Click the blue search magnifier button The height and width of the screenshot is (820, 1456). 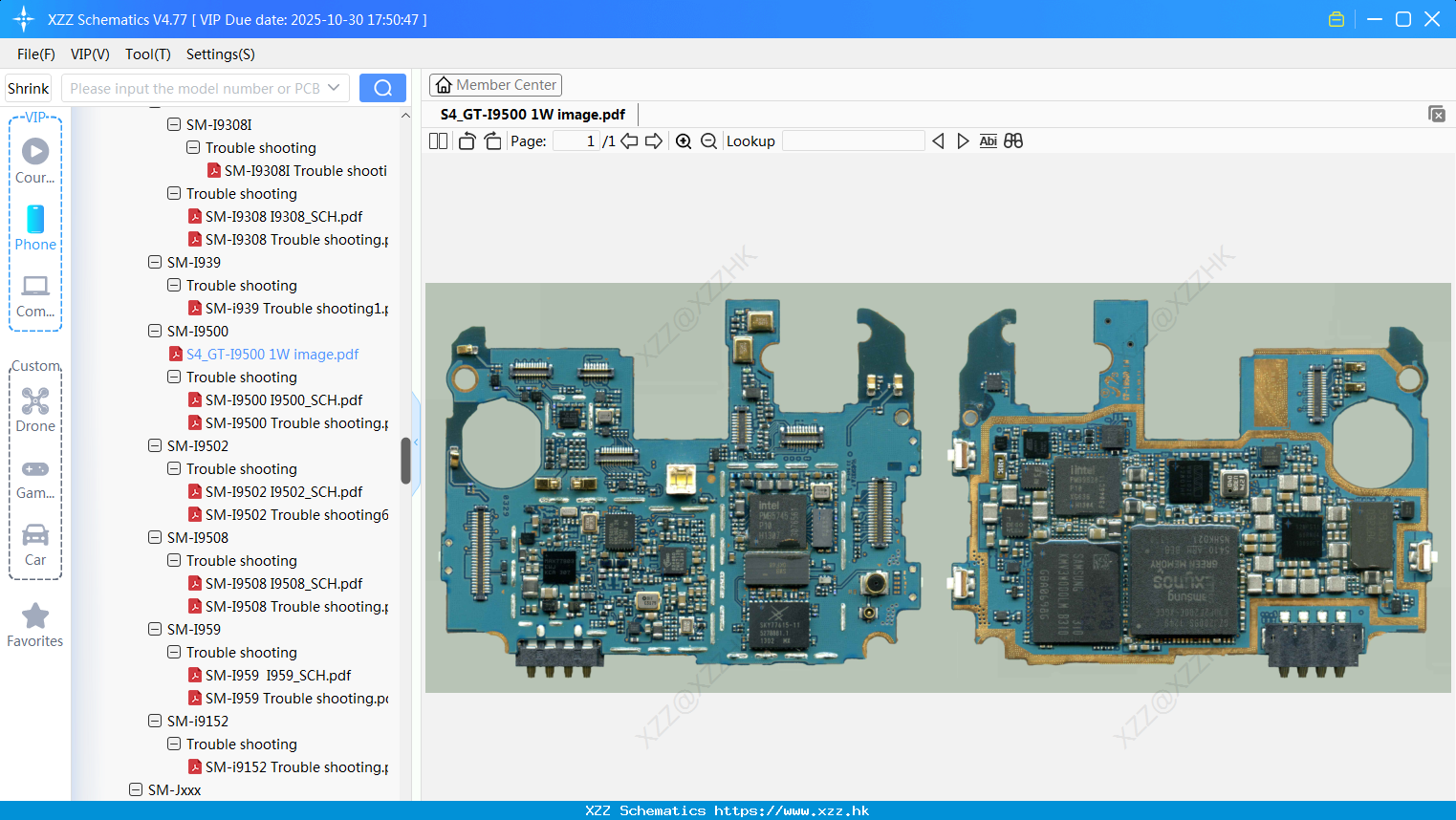coord(382,88)
